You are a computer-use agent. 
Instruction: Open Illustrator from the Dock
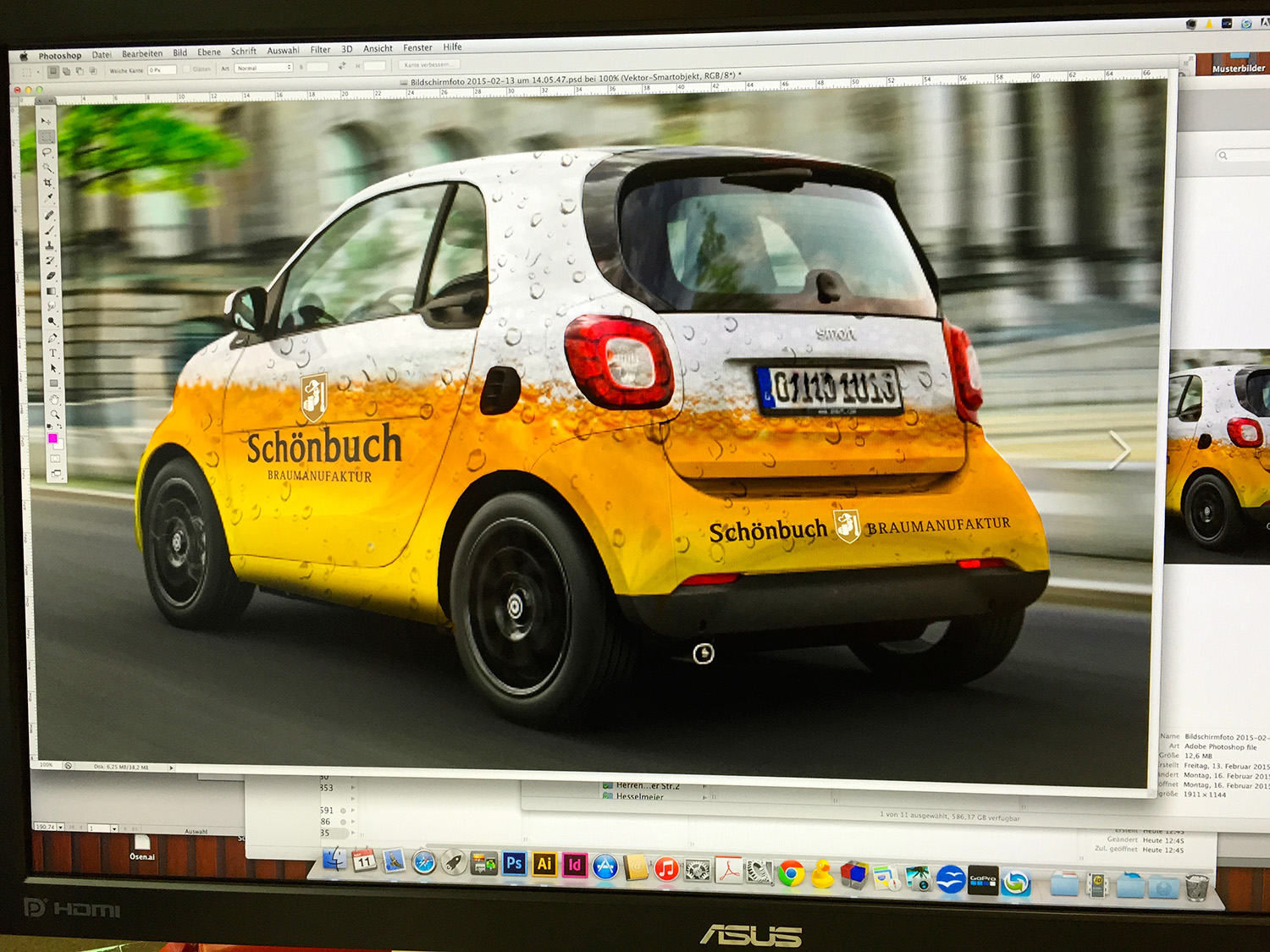(544, 864)
